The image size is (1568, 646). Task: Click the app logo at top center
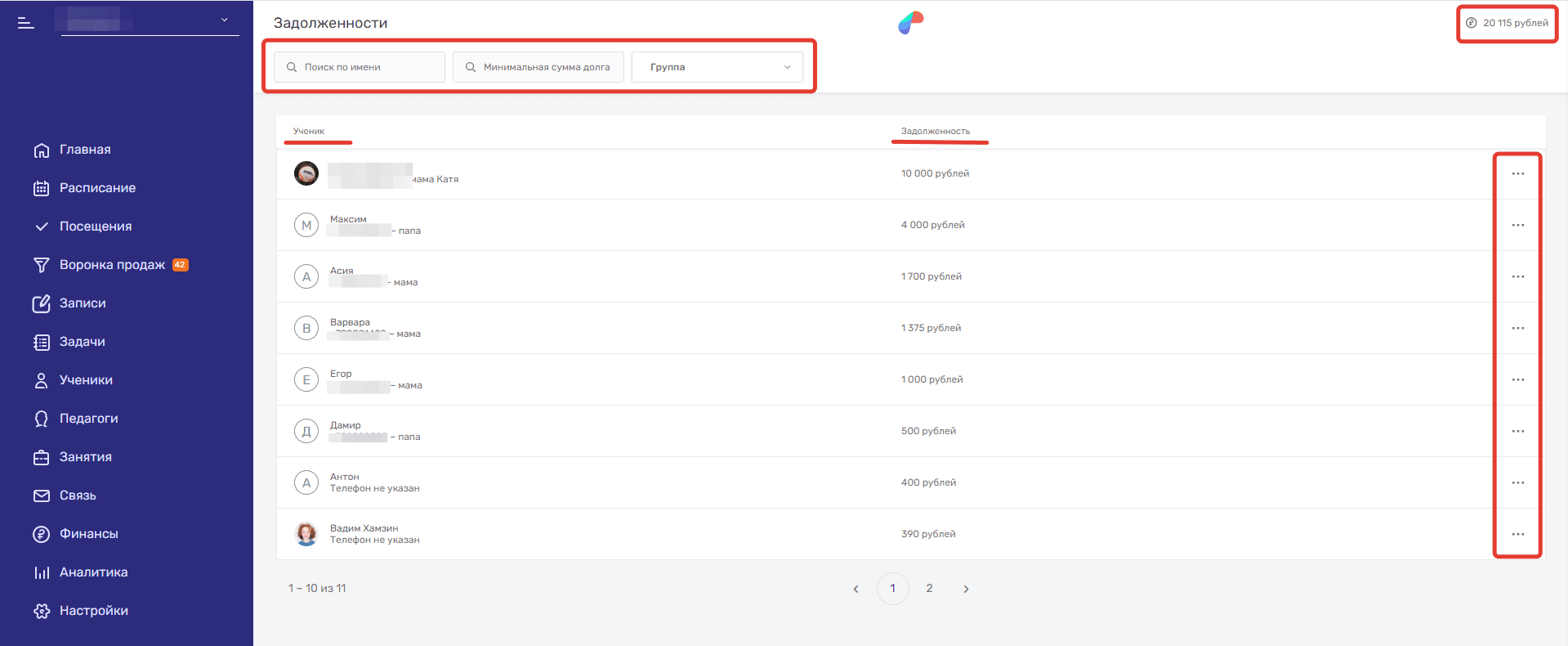tap(910, 23)
